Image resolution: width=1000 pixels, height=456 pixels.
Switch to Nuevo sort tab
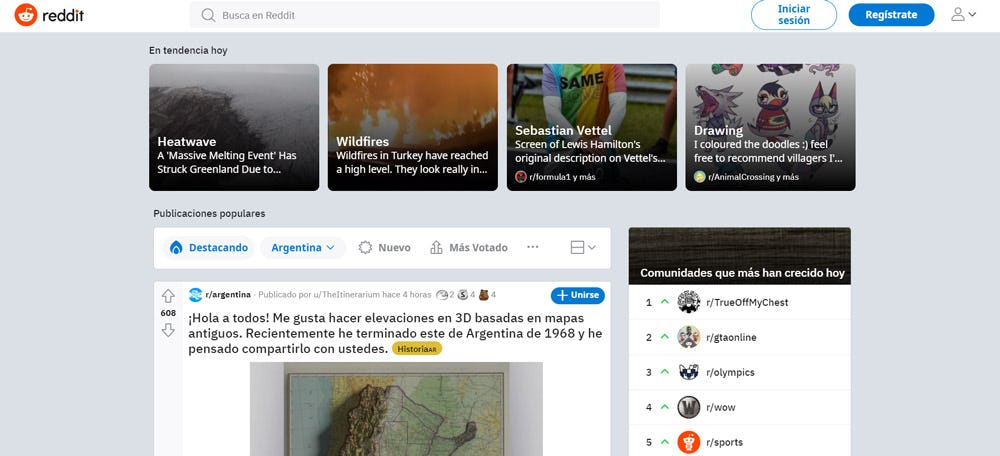(384, 247)
